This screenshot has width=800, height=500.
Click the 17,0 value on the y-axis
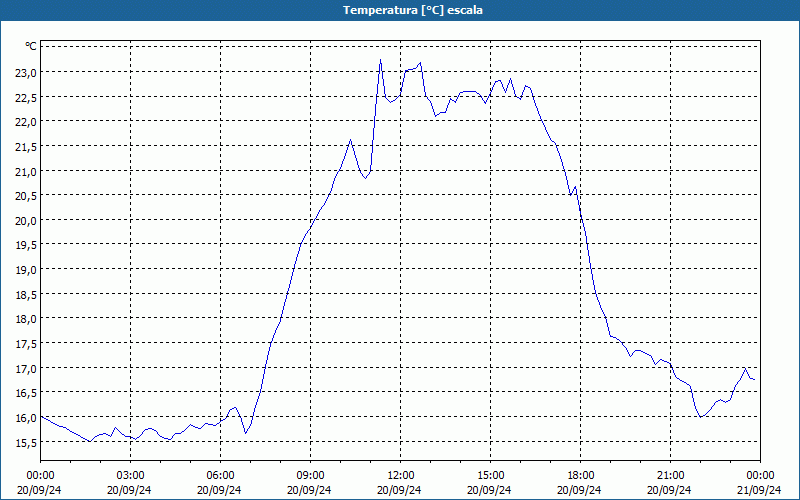click(26, 369)
